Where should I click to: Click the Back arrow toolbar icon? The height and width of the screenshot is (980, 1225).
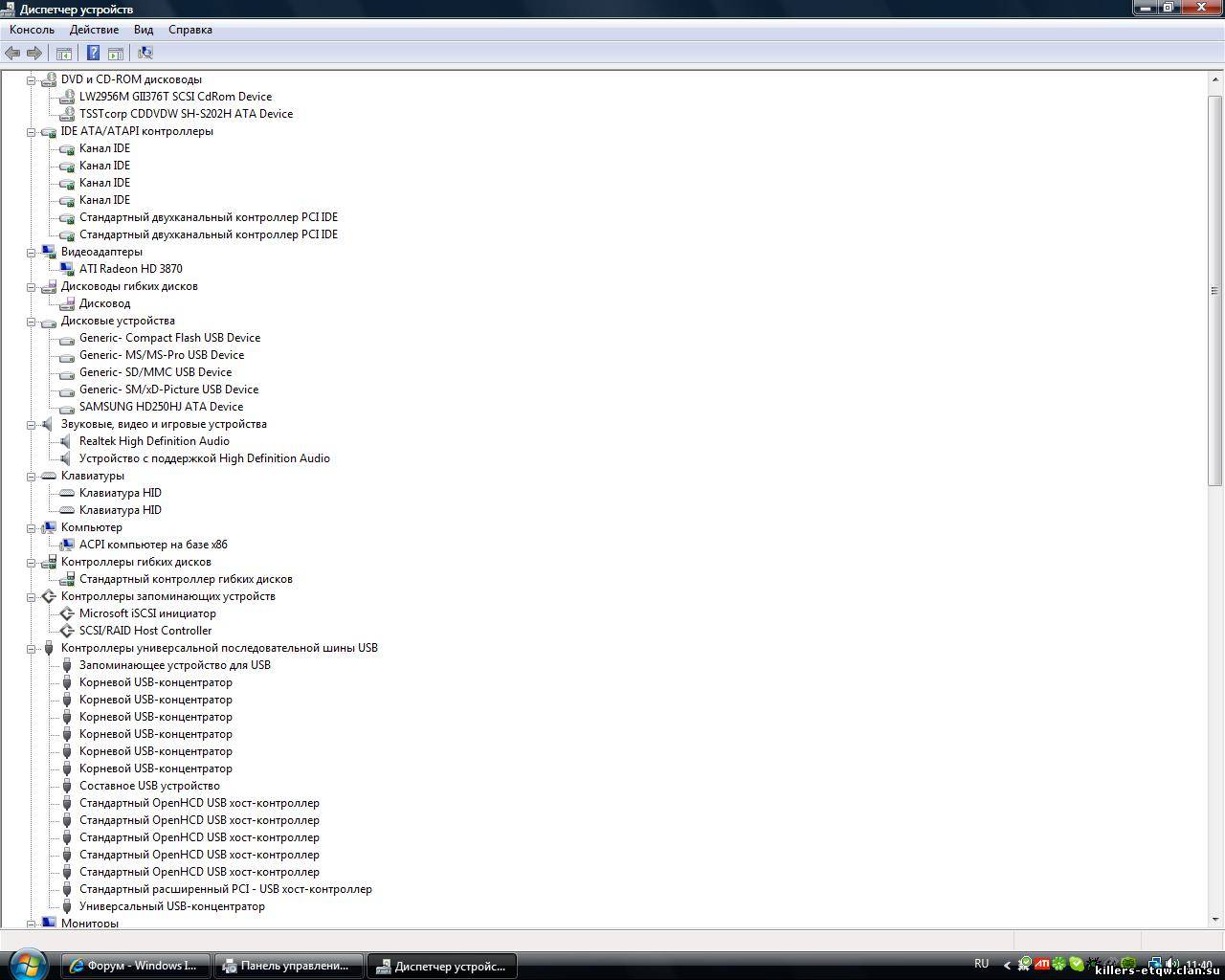(12, 53)
